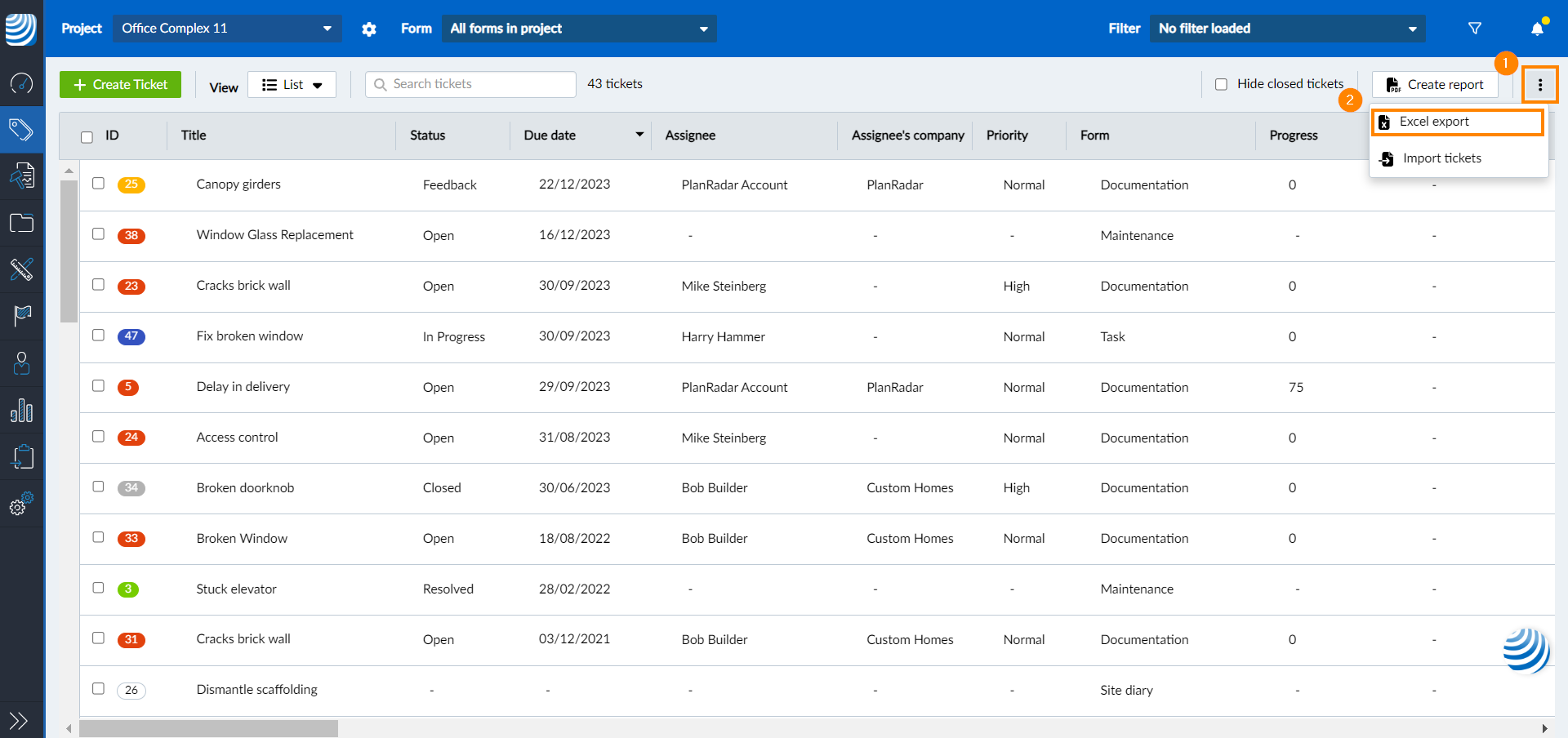The height and width of the screenshot is (738, 1568).
Task: Click the three-dot more options button
Action: click(1540, 84)
